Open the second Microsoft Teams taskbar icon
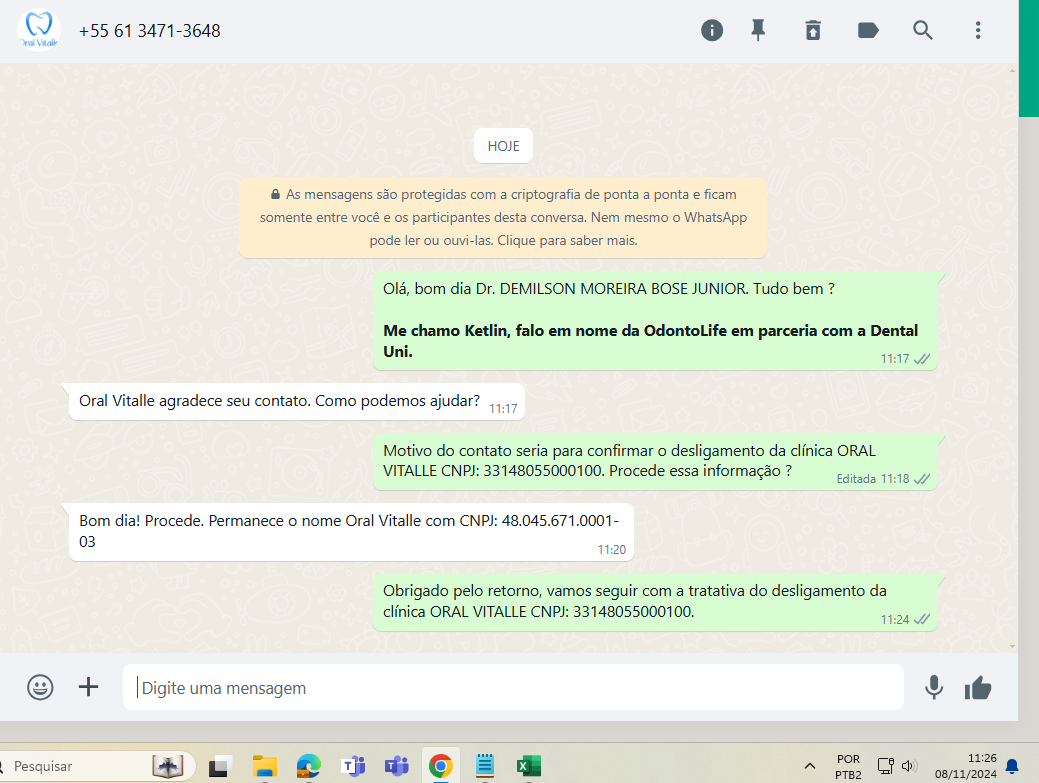 397,766
